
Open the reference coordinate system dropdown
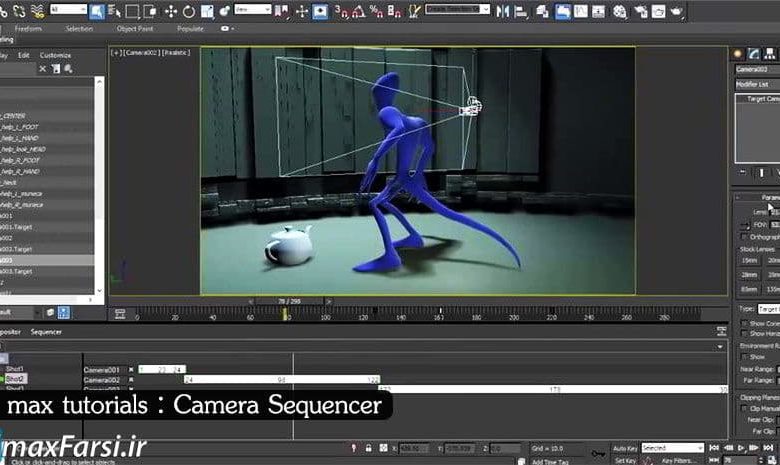tap(253, 9)
